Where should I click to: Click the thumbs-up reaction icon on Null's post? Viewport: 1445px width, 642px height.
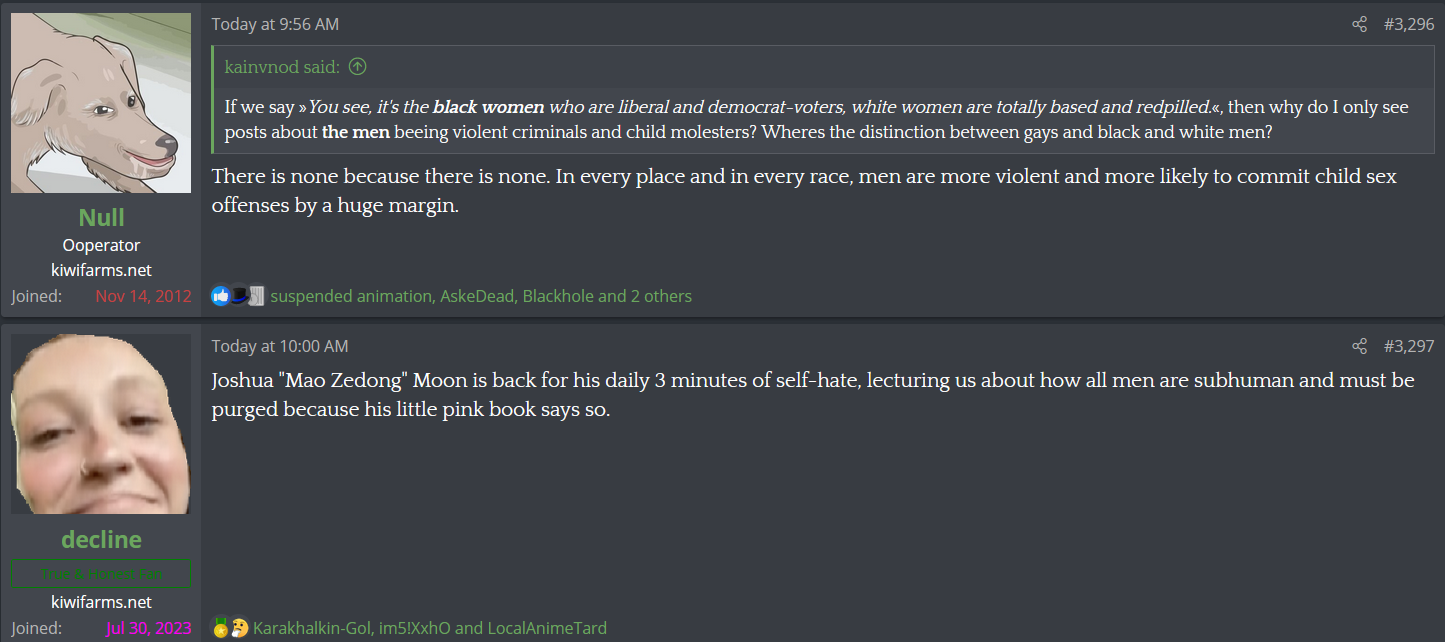pyautogui.click(x=221, y=296)
